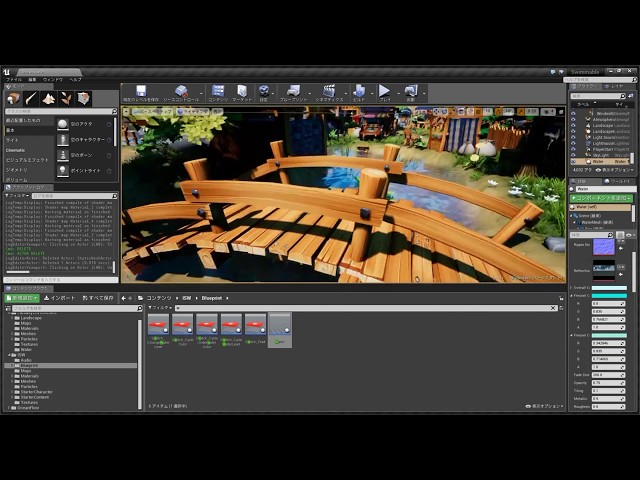Viewport: 640px width, 480px height.
Task: Open Source Control toolbar icon
Action: click(181, 91)
